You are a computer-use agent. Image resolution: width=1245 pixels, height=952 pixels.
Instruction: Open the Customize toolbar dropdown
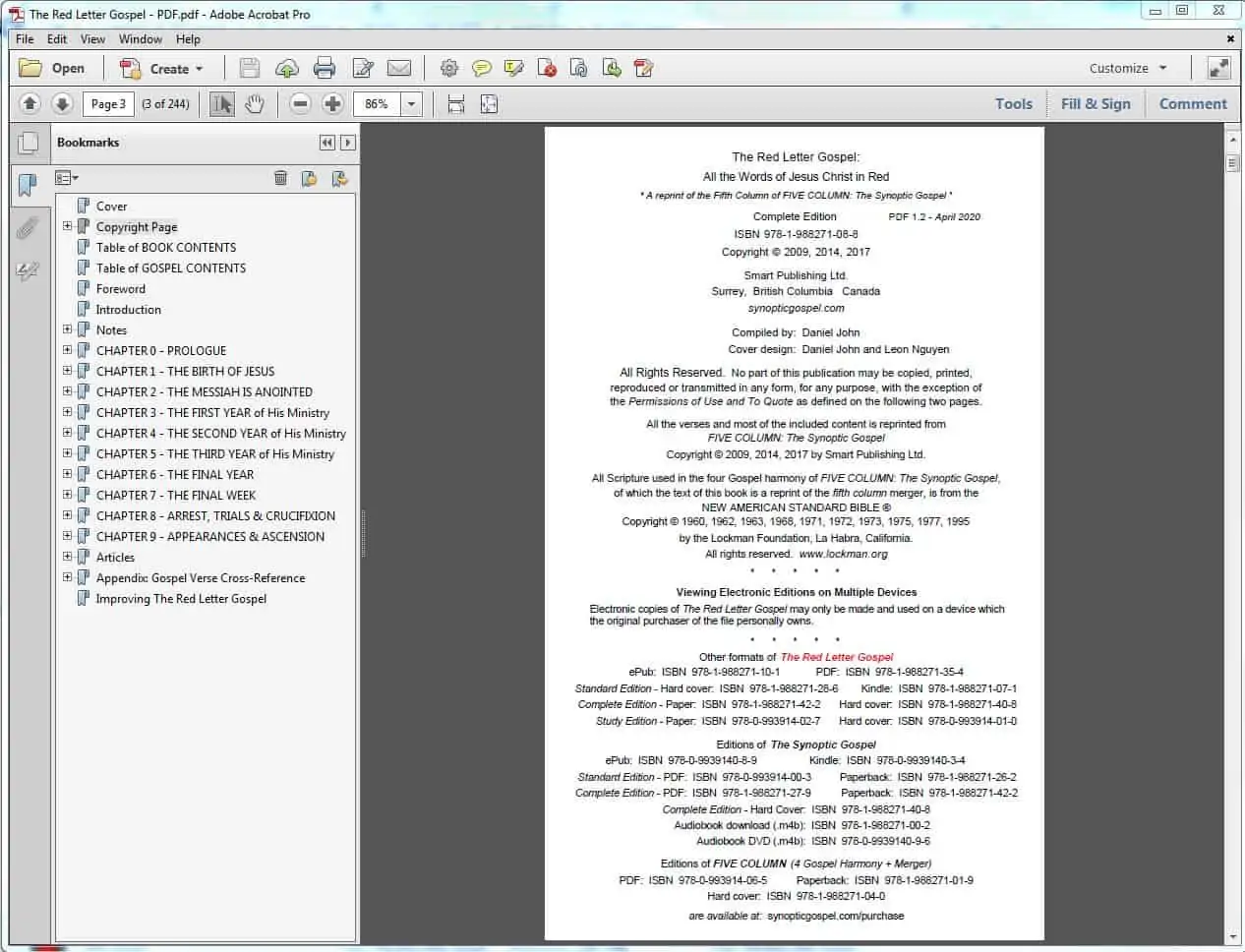pos(1128,68)
